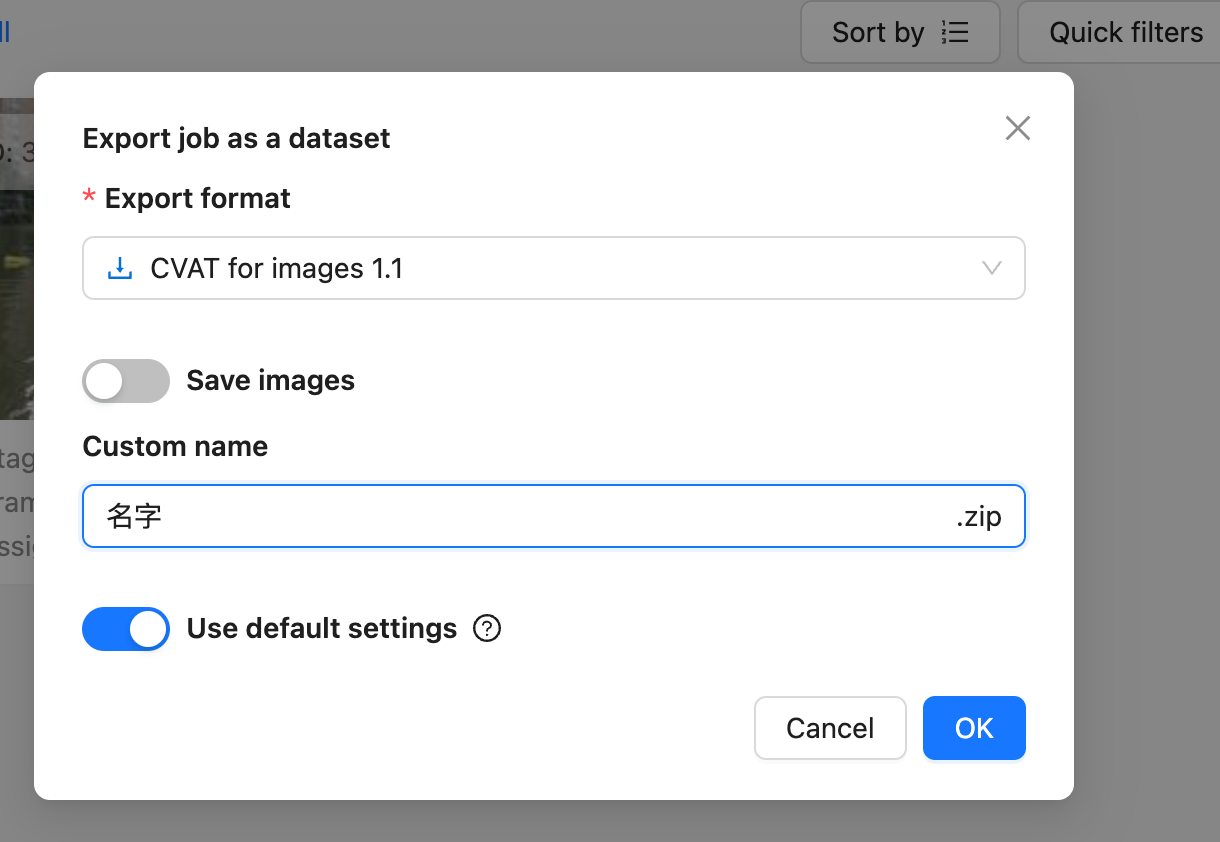The width and height of the screenshot is (1220, 842).
Task: Open the Sort by options
Action: point(900,32)
